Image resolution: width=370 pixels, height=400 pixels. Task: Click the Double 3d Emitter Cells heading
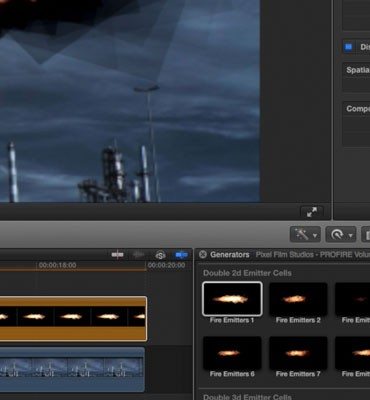point(247,397)
